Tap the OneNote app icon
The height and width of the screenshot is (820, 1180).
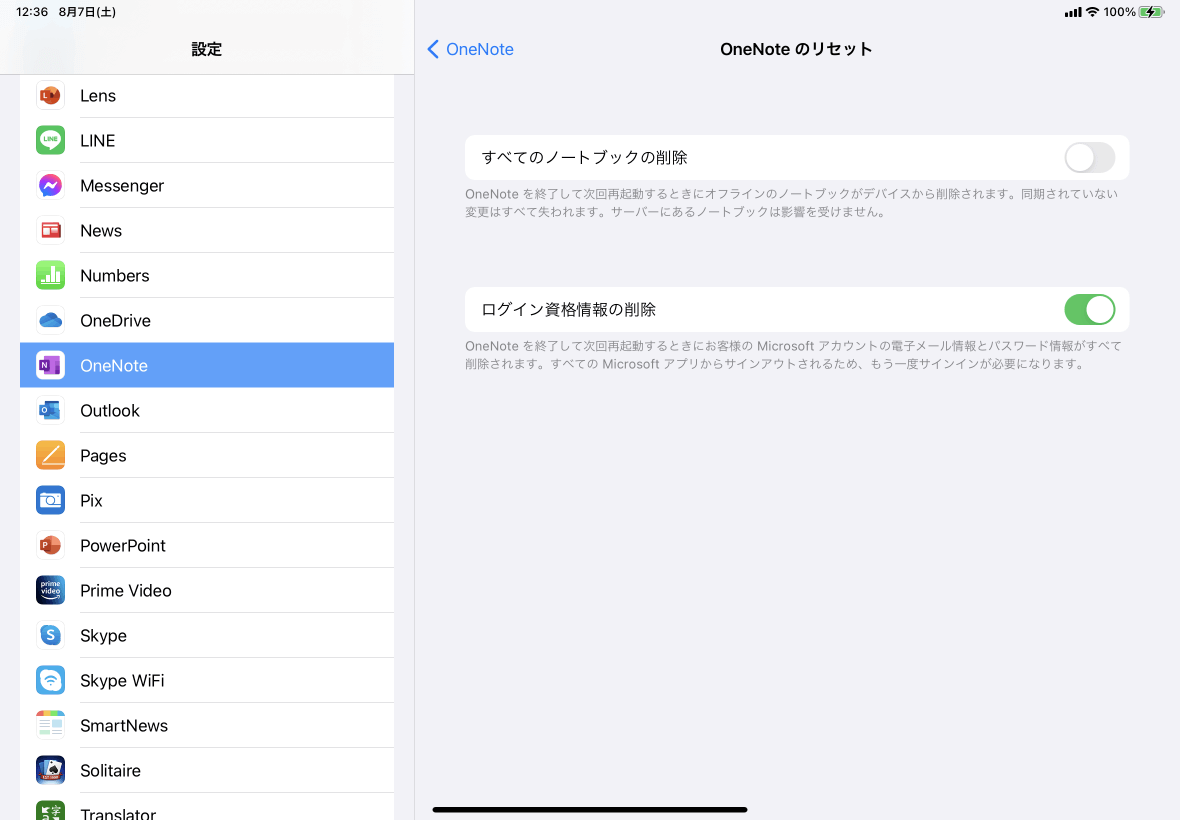(50, 366)
